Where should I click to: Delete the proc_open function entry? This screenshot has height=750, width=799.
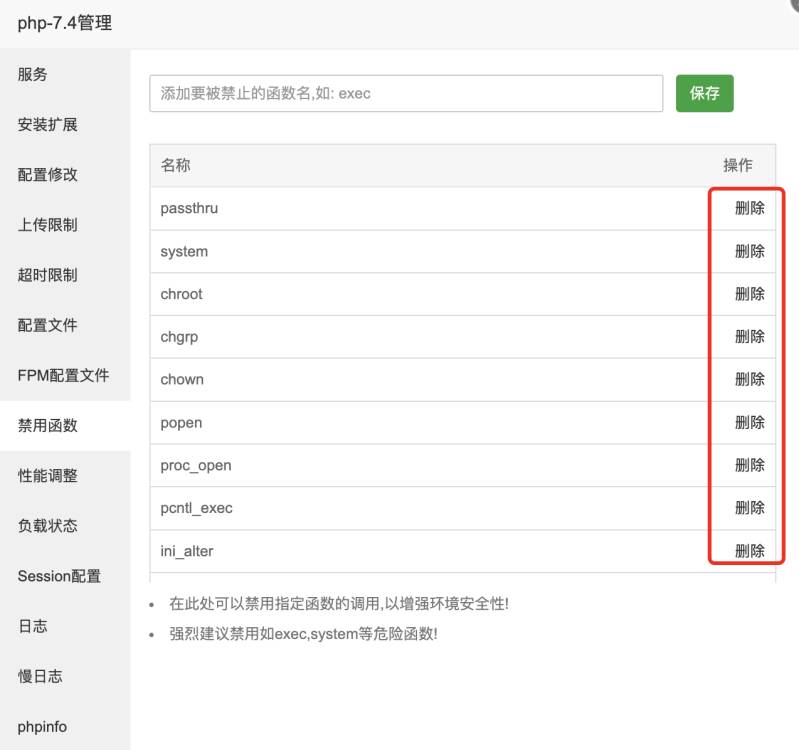(x=749, y=465)
